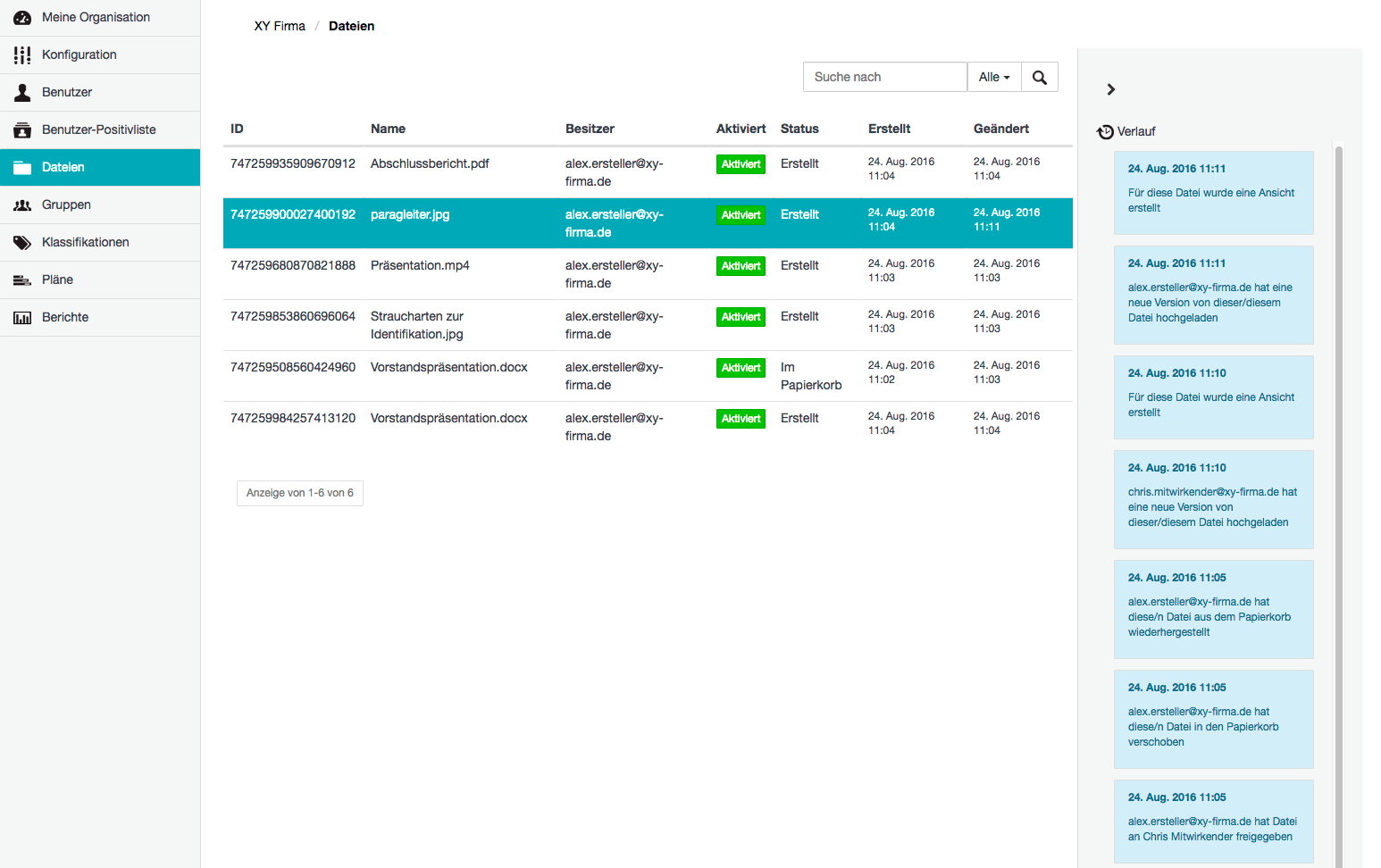
Task: Sort by Erstellt column header
Action: click(889, 129)
